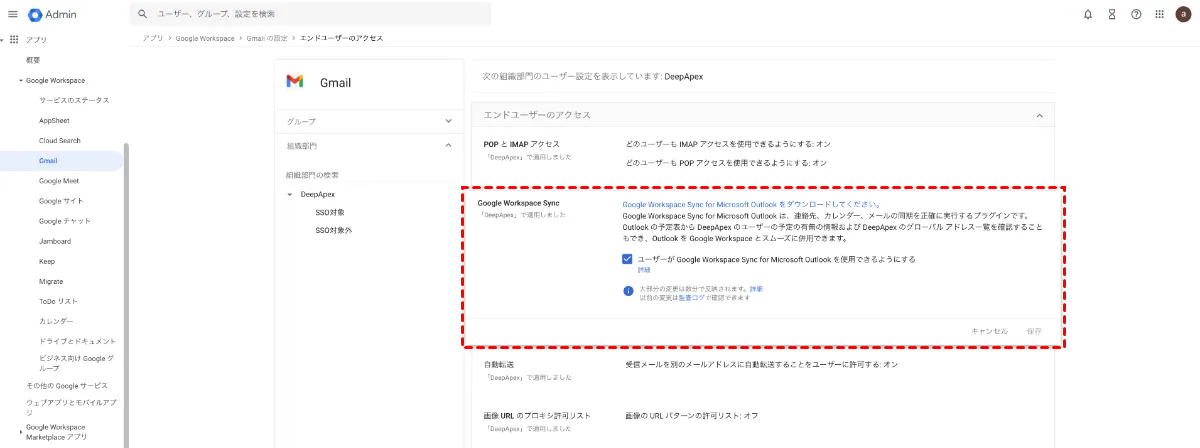Viewport: 1200px width, 448px height.
Task: Click the 保存 button
Action: point(1034,330)
